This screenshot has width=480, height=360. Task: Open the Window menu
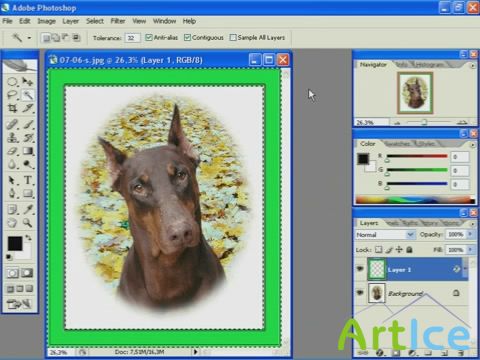[x=164, y=21]
